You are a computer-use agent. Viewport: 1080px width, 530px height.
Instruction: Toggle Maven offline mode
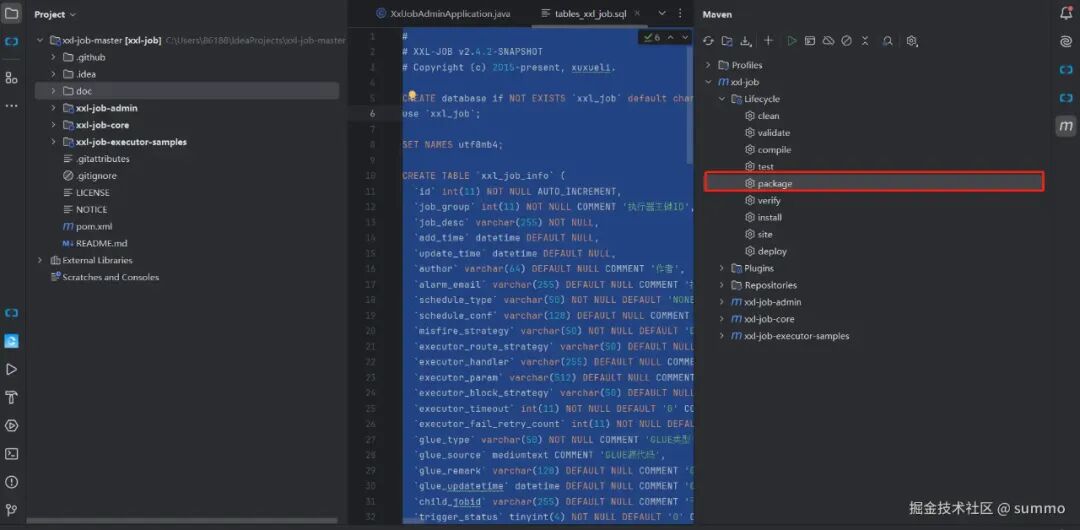tap(829, 41)
